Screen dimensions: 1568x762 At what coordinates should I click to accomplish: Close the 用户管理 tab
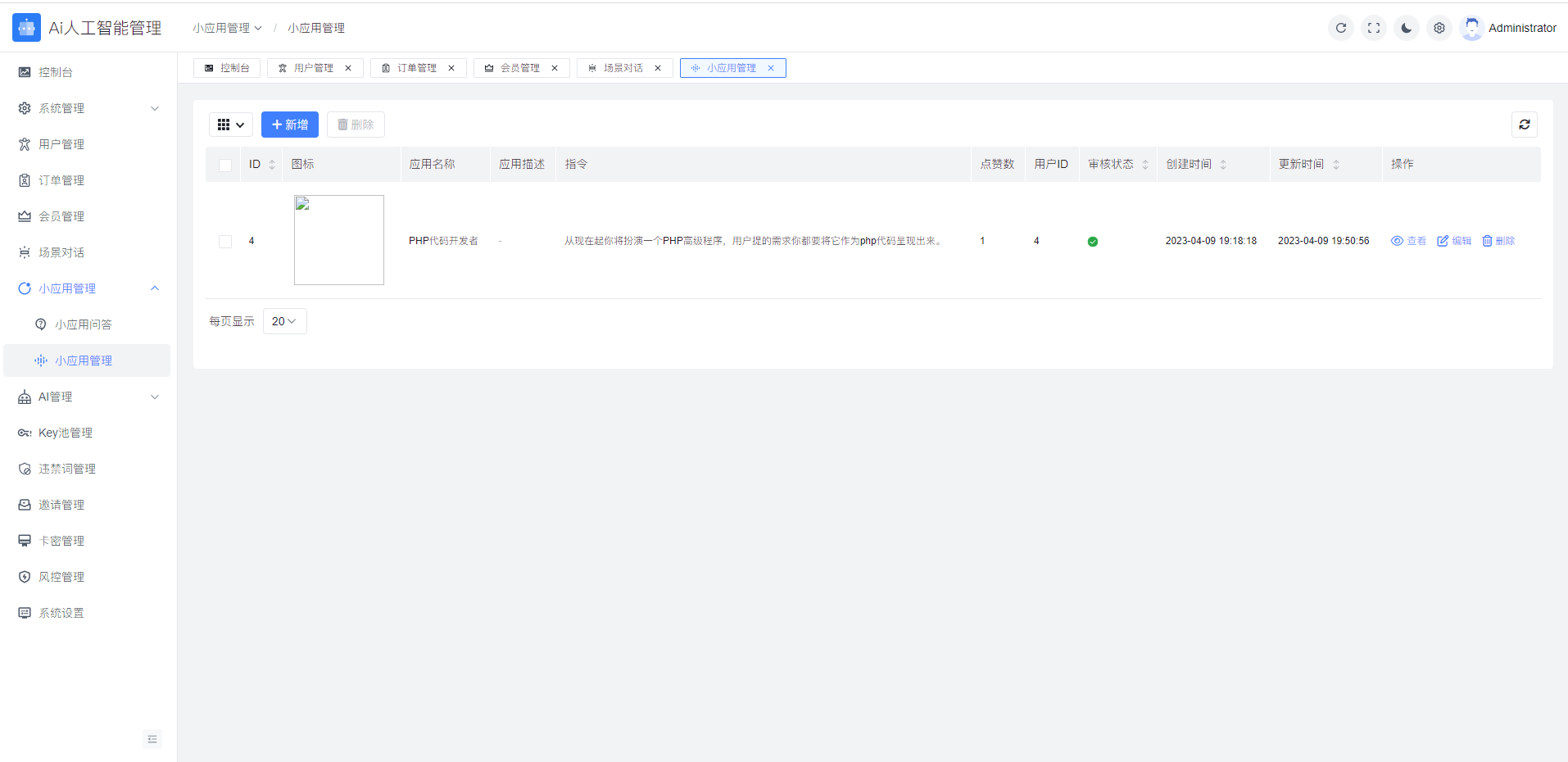tap(348, 68)
